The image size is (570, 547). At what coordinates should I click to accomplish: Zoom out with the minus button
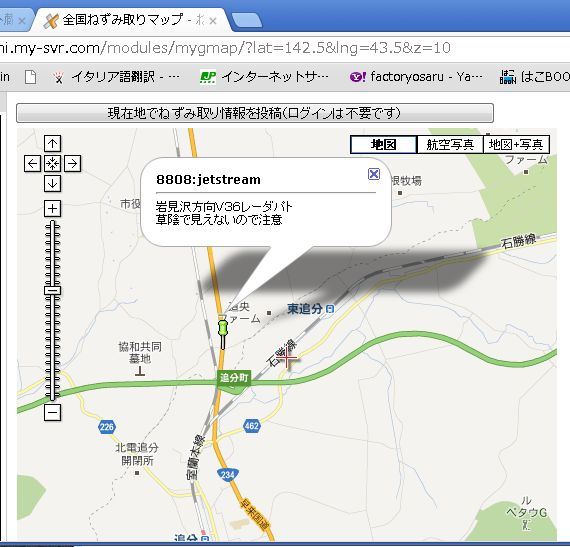coord(52,413)
